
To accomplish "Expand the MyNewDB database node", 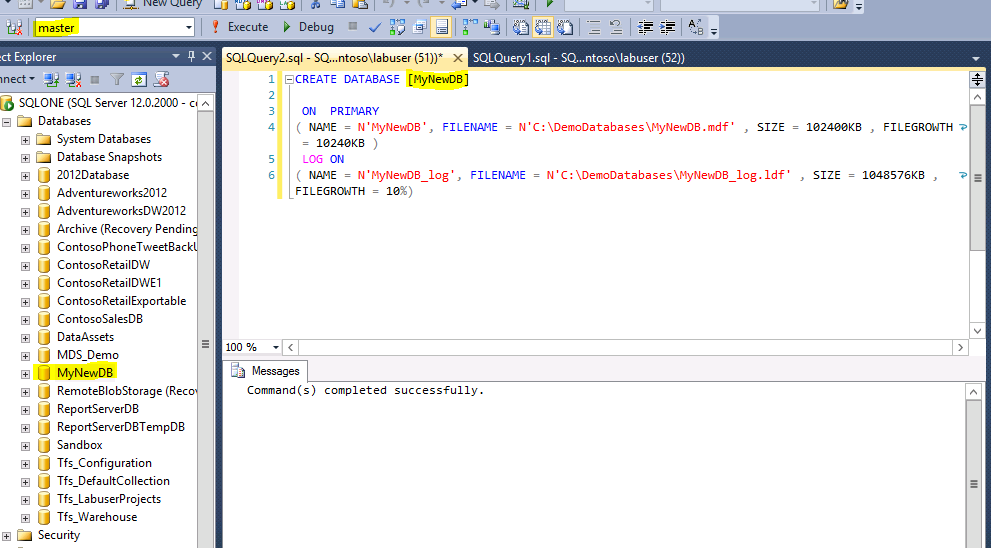I will tap(25, 374).
